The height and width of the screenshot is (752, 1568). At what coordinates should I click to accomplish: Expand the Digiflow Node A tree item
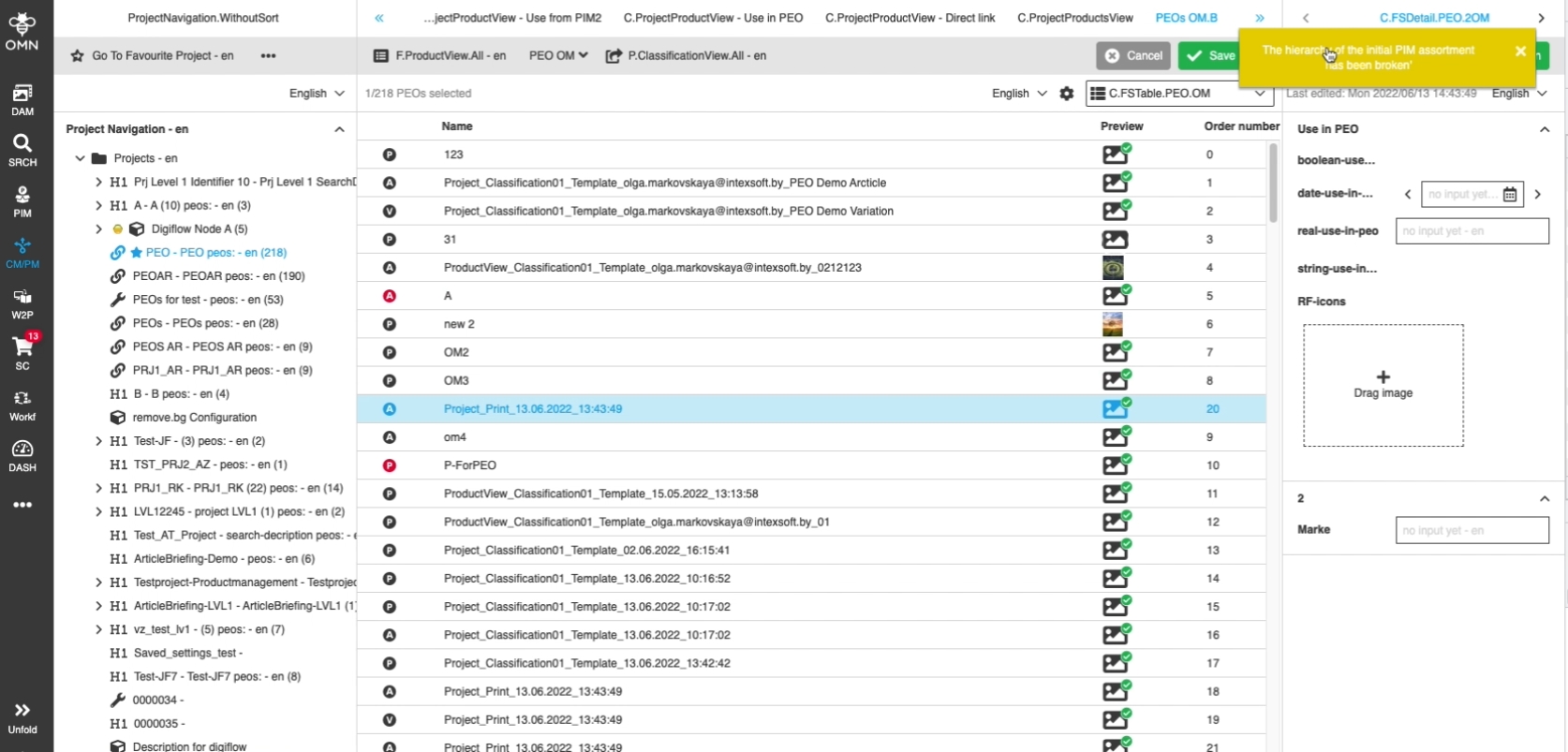tap(98, 229)
